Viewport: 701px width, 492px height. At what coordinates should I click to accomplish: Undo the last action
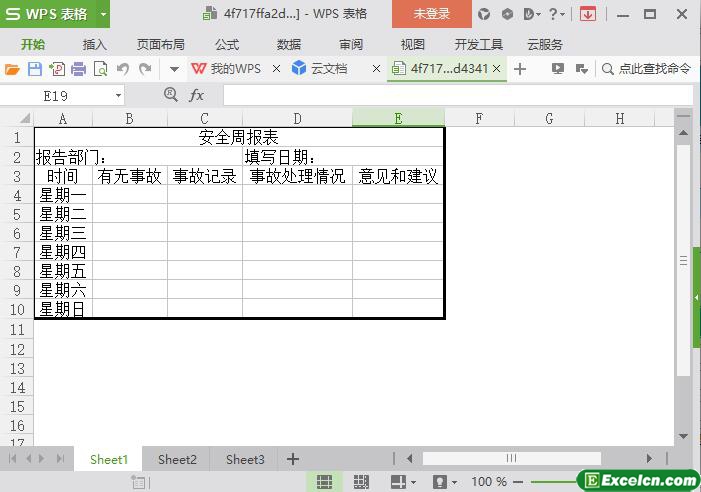[x=123, y=69]
